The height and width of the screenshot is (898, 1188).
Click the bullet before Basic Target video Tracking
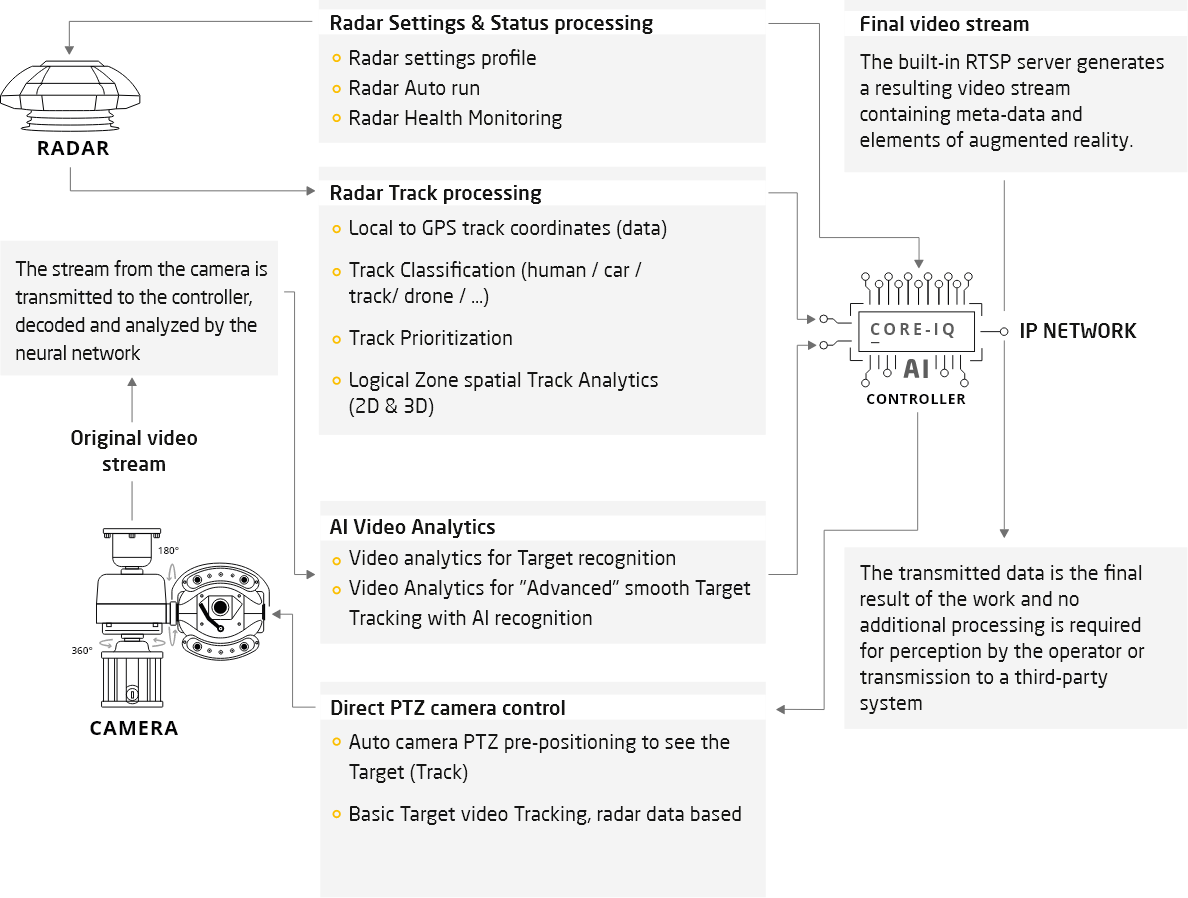pyautogui.click(x=337, y=815)
